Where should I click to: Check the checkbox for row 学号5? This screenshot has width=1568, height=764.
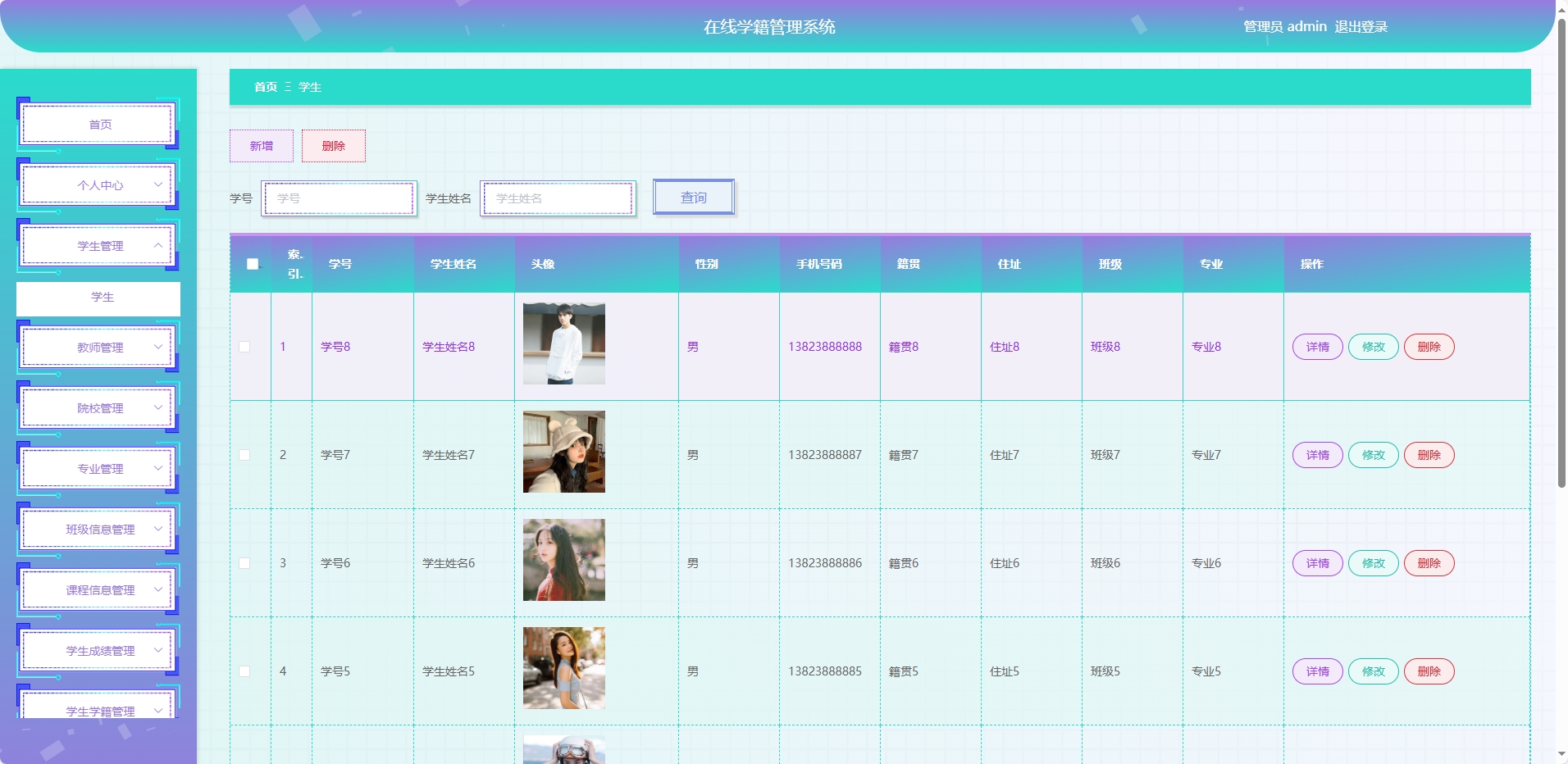point(244,671)
